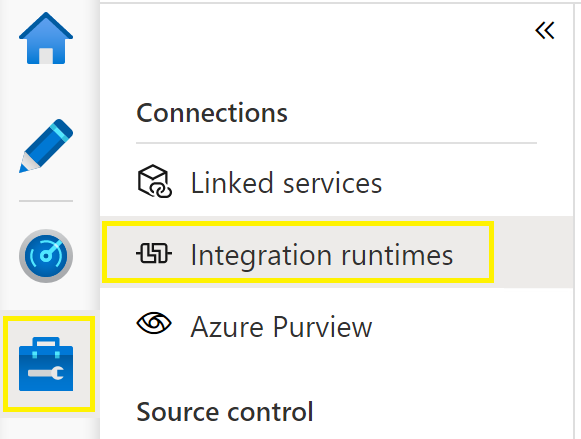Open the Monitor gauge hub

point(46,256)
